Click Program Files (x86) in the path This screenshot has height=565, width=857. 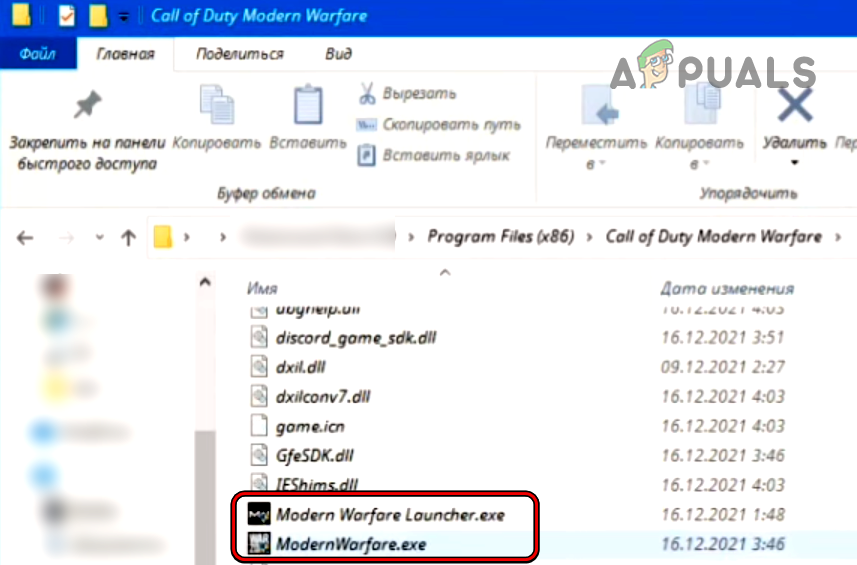tap(501, 237)
